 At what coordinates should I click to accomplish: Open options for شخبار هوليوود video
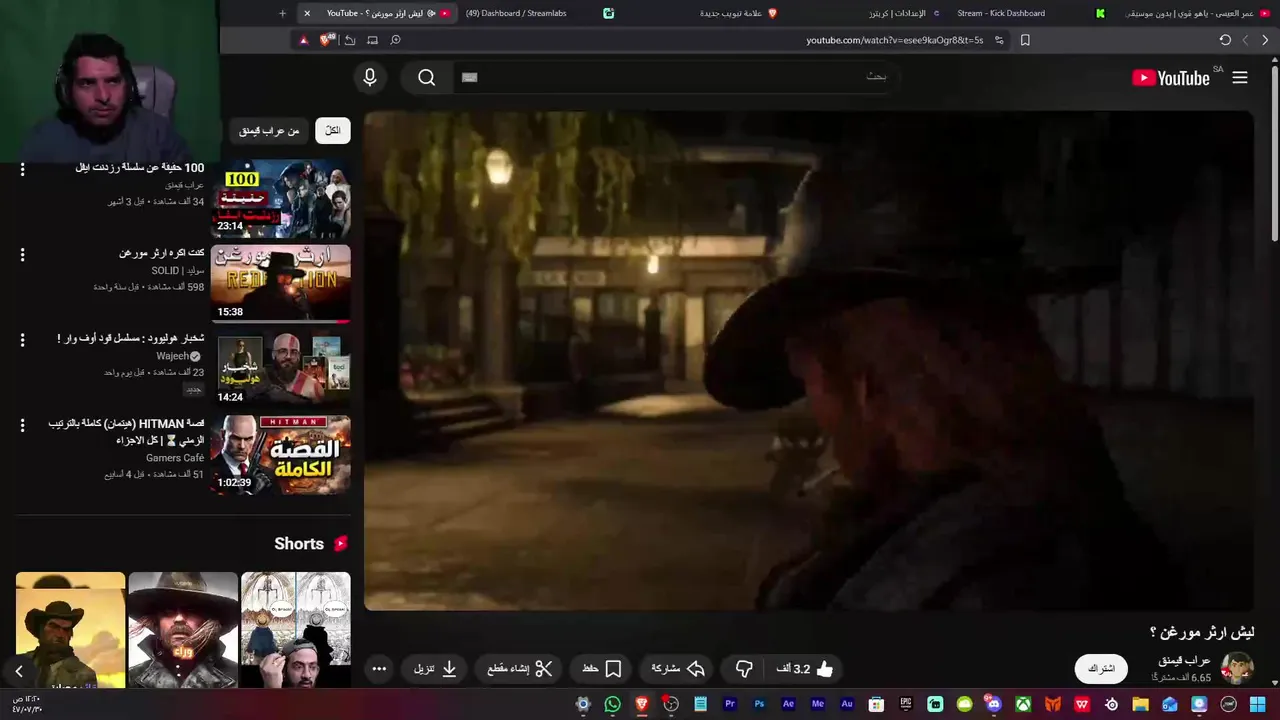(22, 339)
